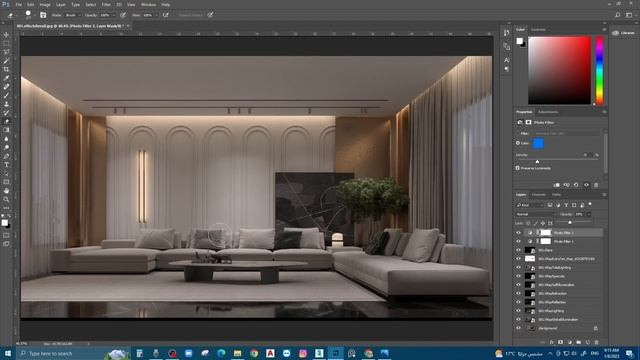The height and width of the screenshot is (360, 640).
Task: Select the Zoom tool
Action: point(7,199)
